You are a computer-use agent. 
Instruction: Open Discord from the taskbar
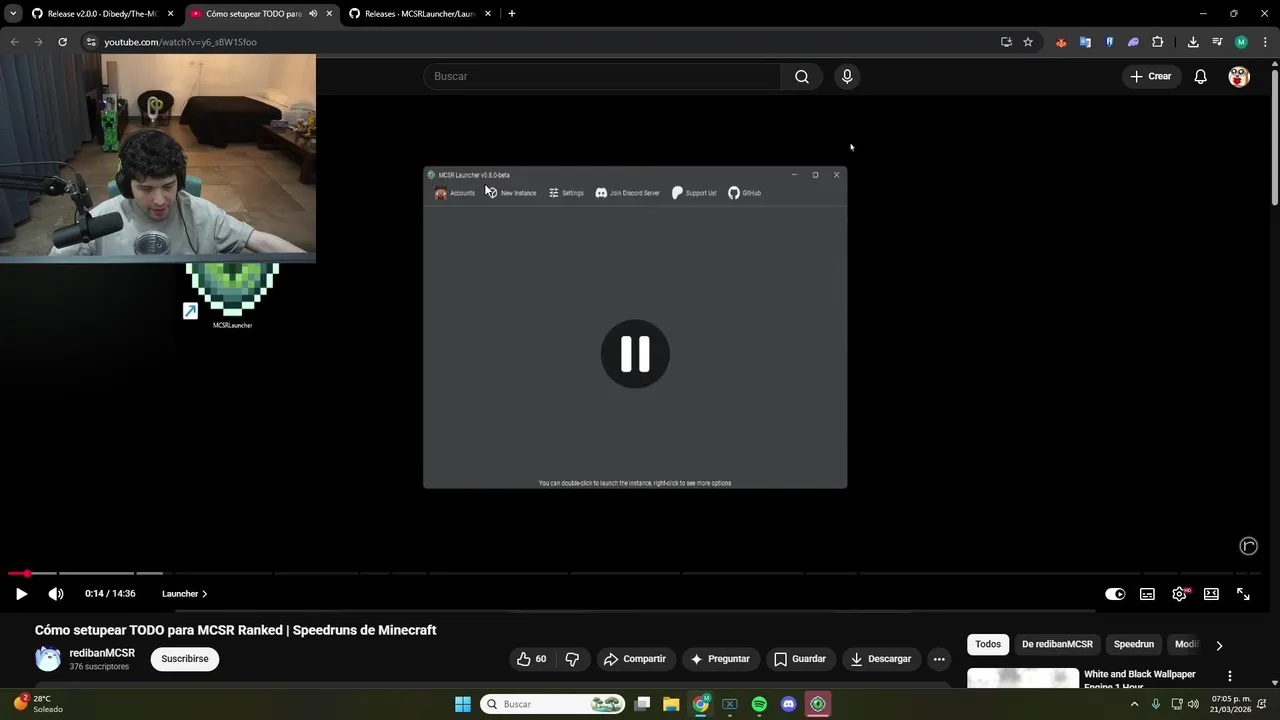point(788,704)
